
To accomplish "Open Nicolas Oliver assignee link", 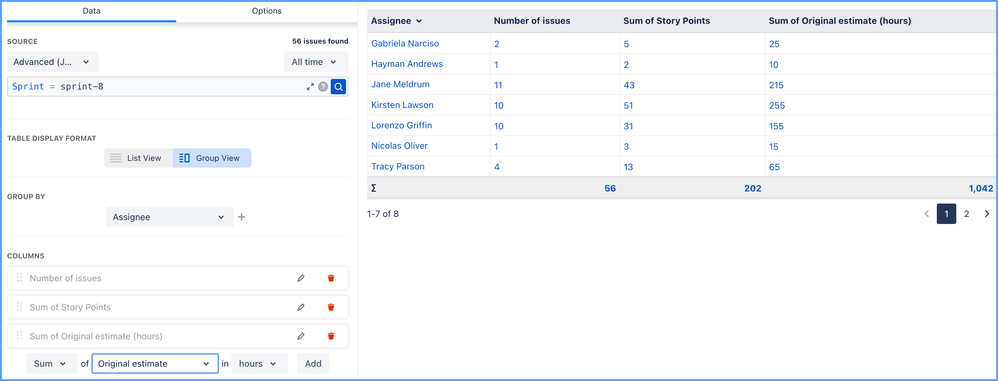I will [x=399, y=146].
